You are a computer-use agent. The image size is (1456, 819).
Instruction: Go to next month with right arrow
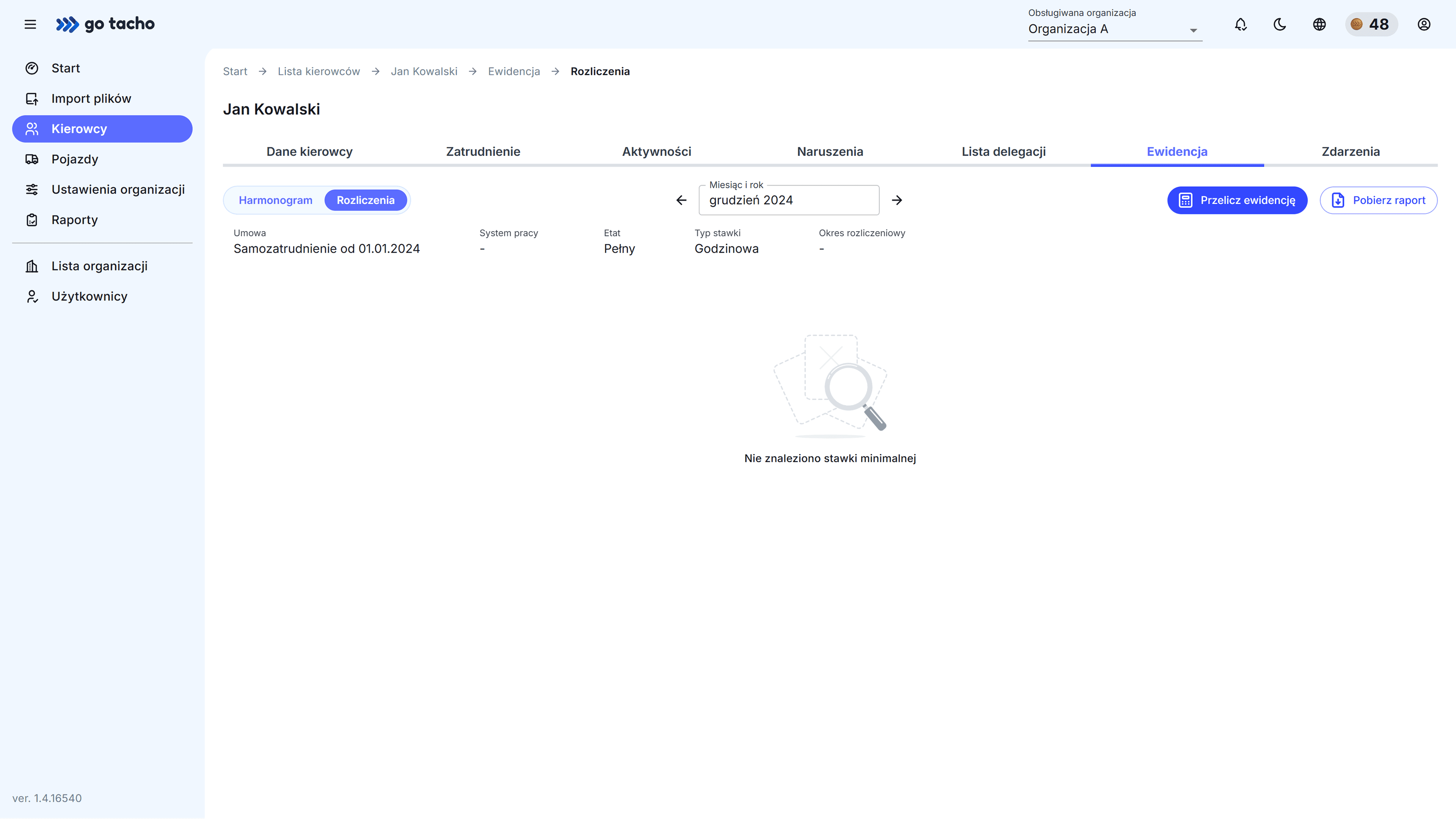[897, 200]
